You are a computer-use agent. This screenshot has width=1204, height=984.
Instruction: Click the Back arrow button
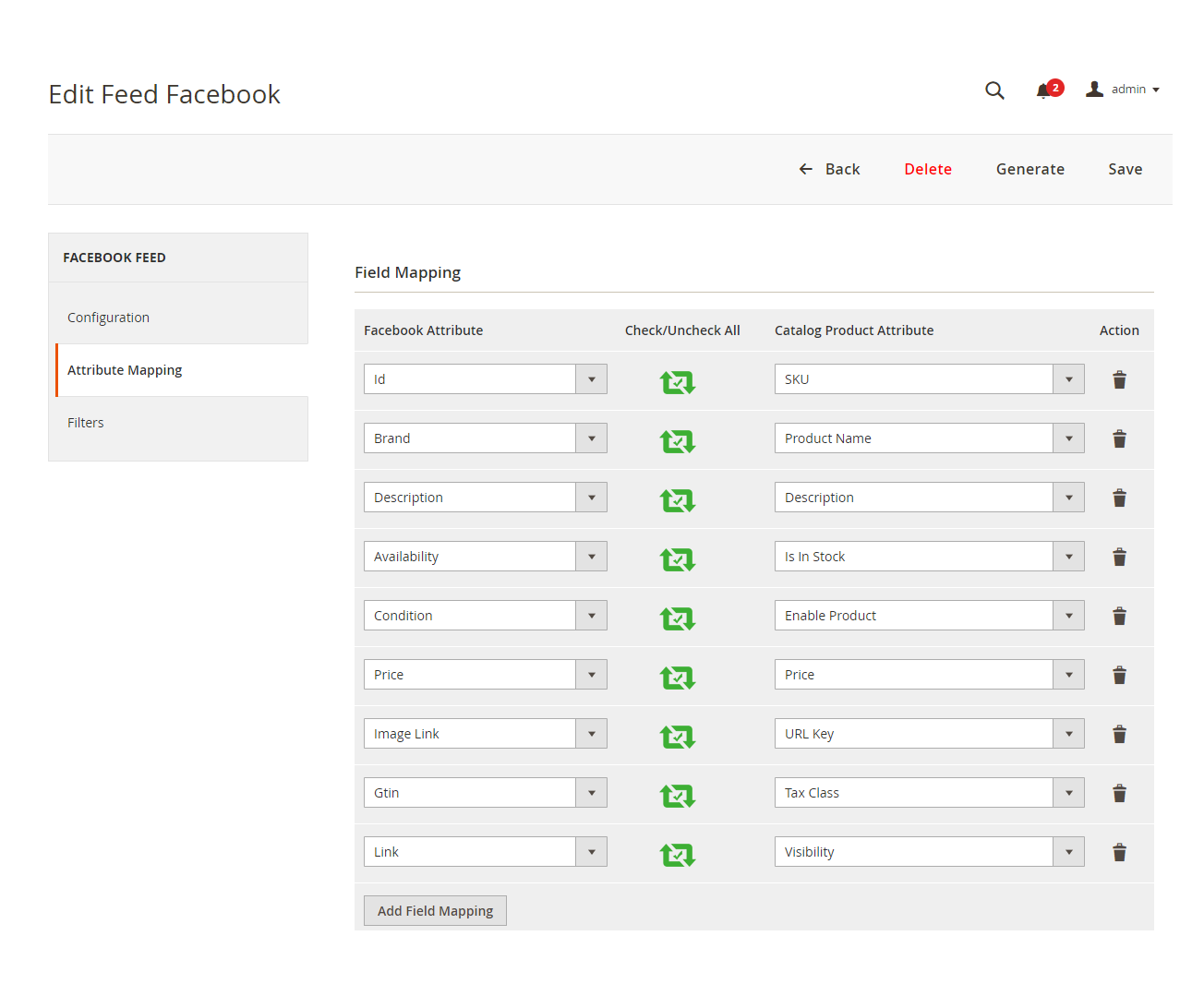829,169
